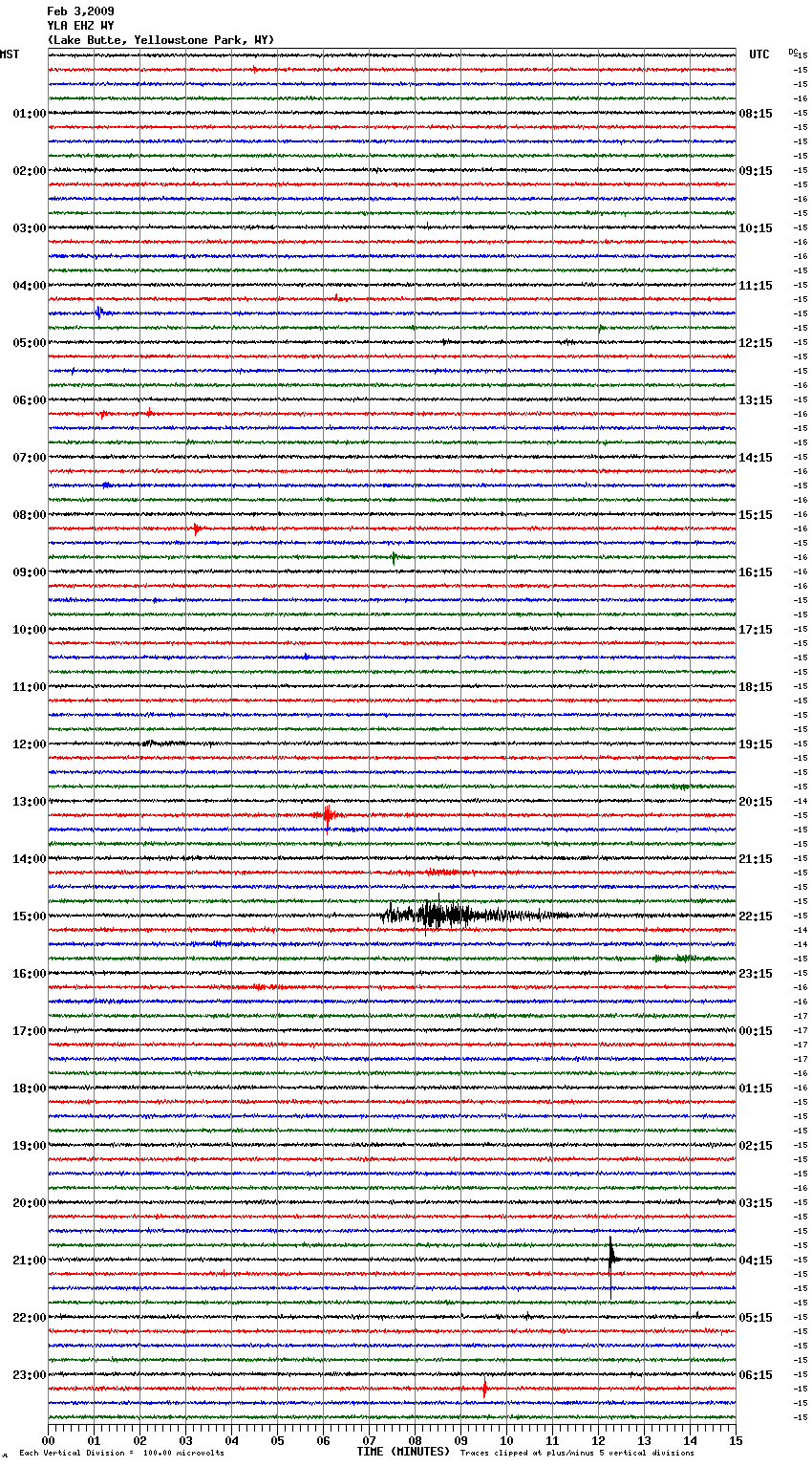The image size is (812, 1466).
Task: Click minute 00 on the time axis
Action: (x=48, y=1440)
